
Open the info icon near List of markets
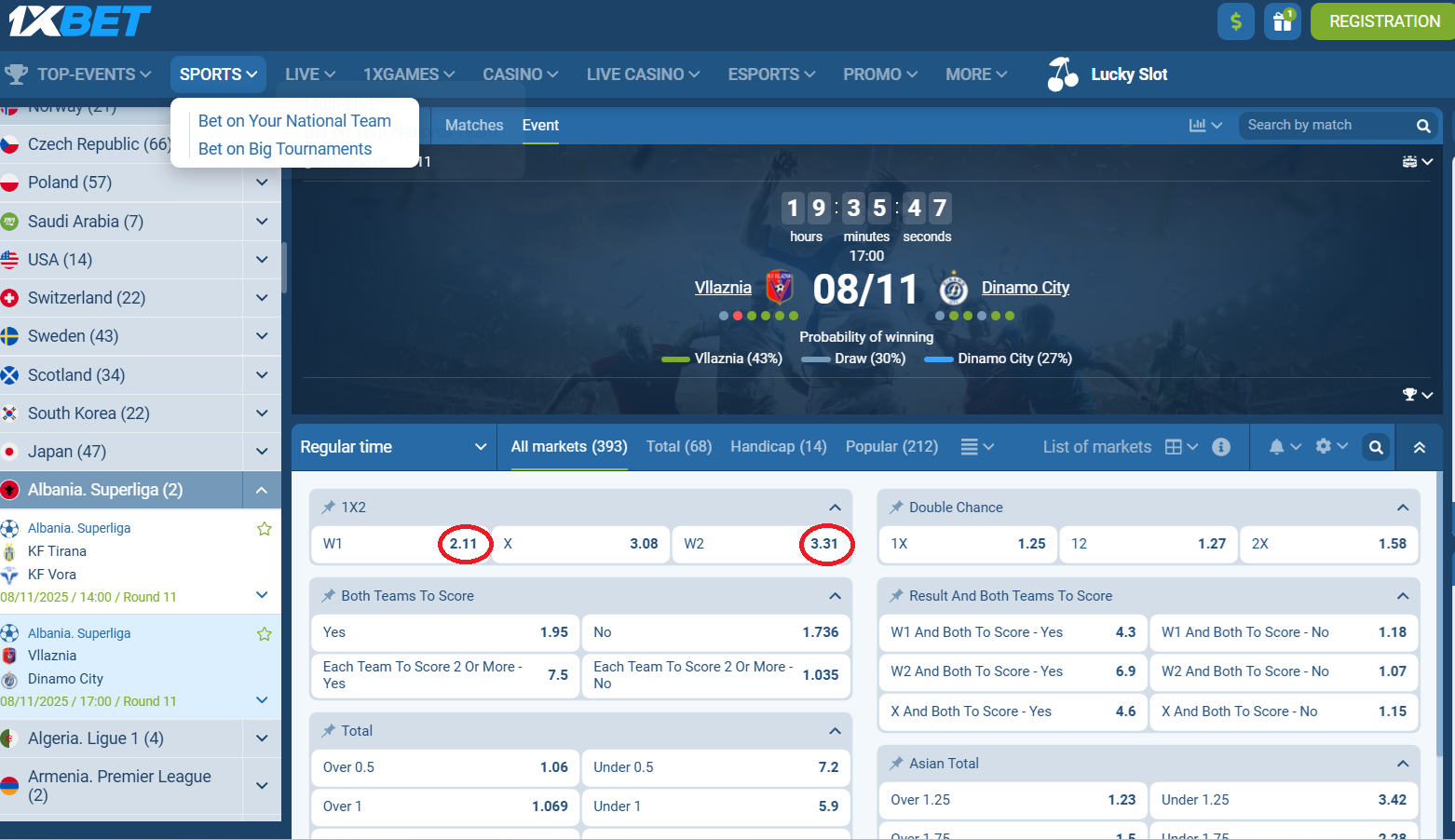[x=1221, y=447]
